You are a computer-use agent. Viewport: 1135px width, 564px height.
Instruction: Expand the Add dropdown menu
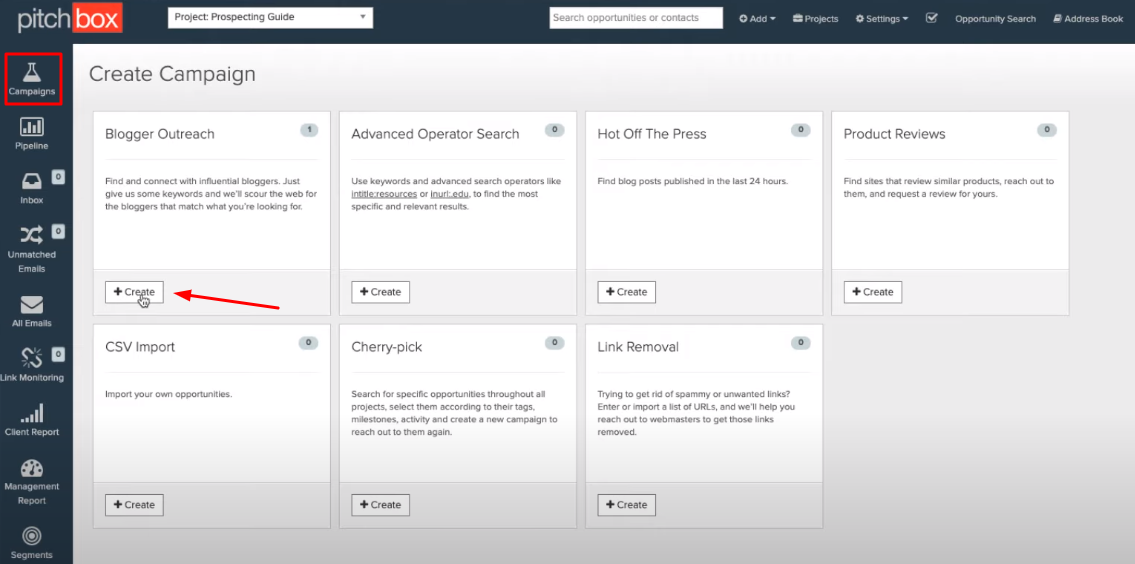click(x=757, y=19)
